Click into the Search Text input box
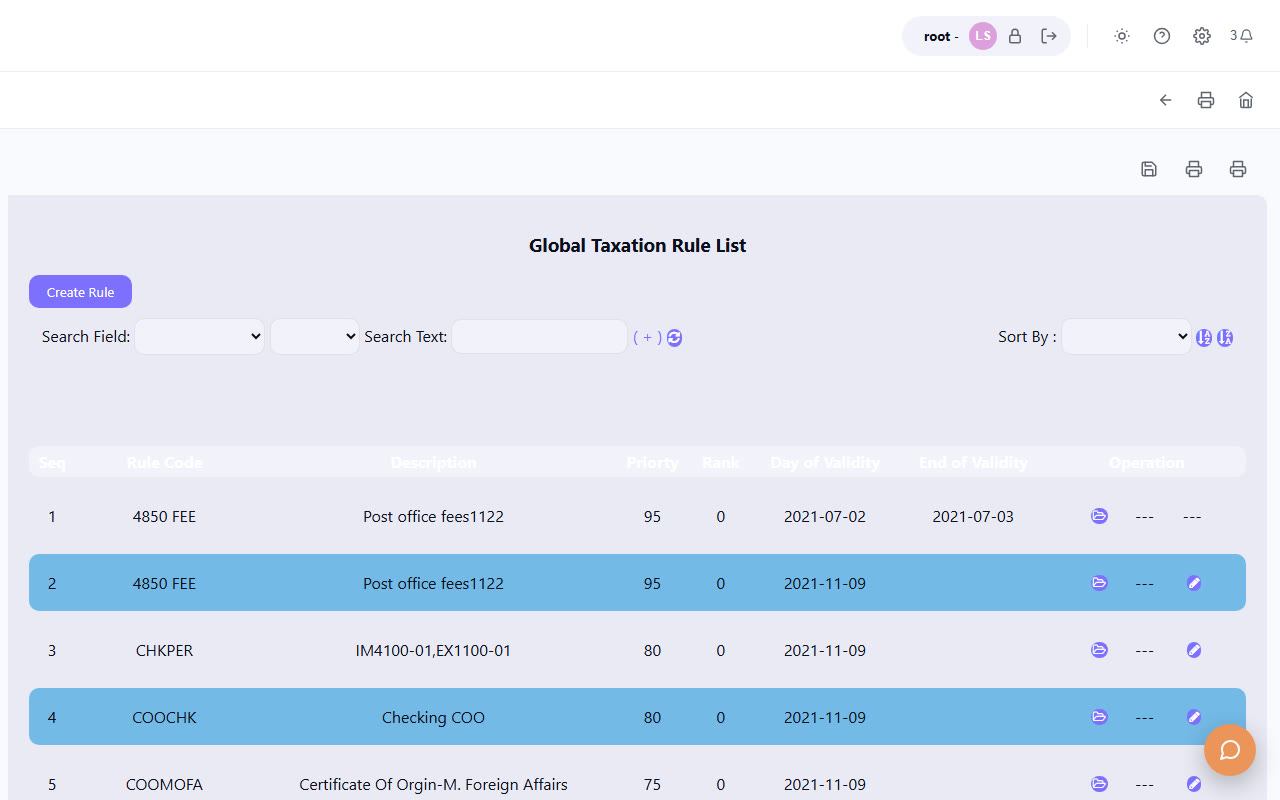The height and width of the screenshot is (800, 1280). tap(540, 337)
